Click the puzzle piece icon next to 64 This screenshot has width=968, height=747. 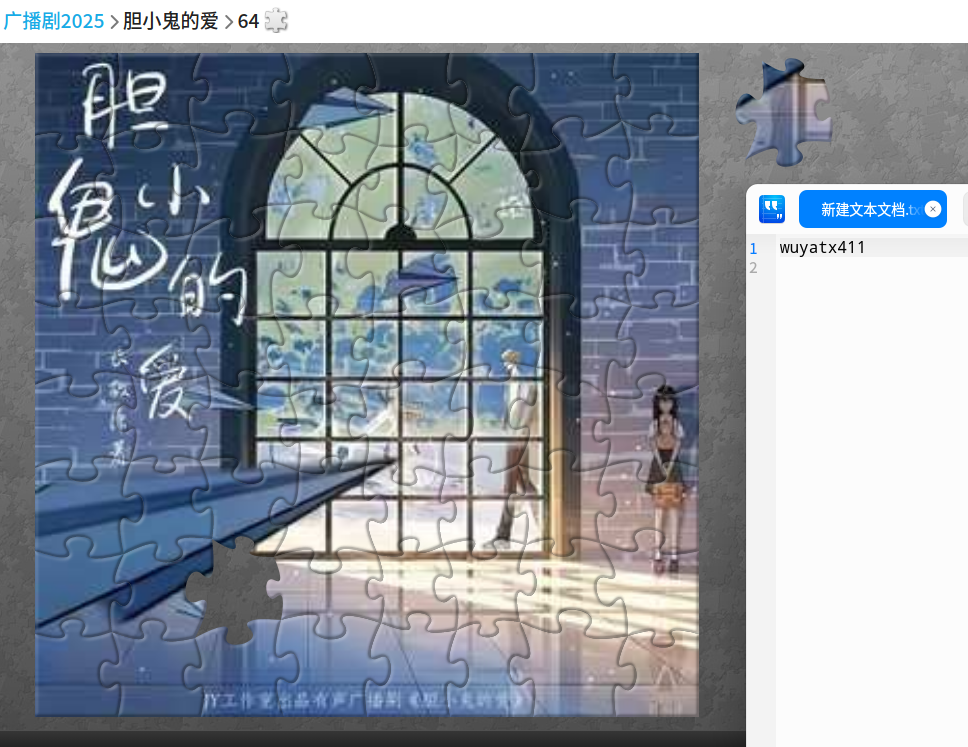coord(276,21)
